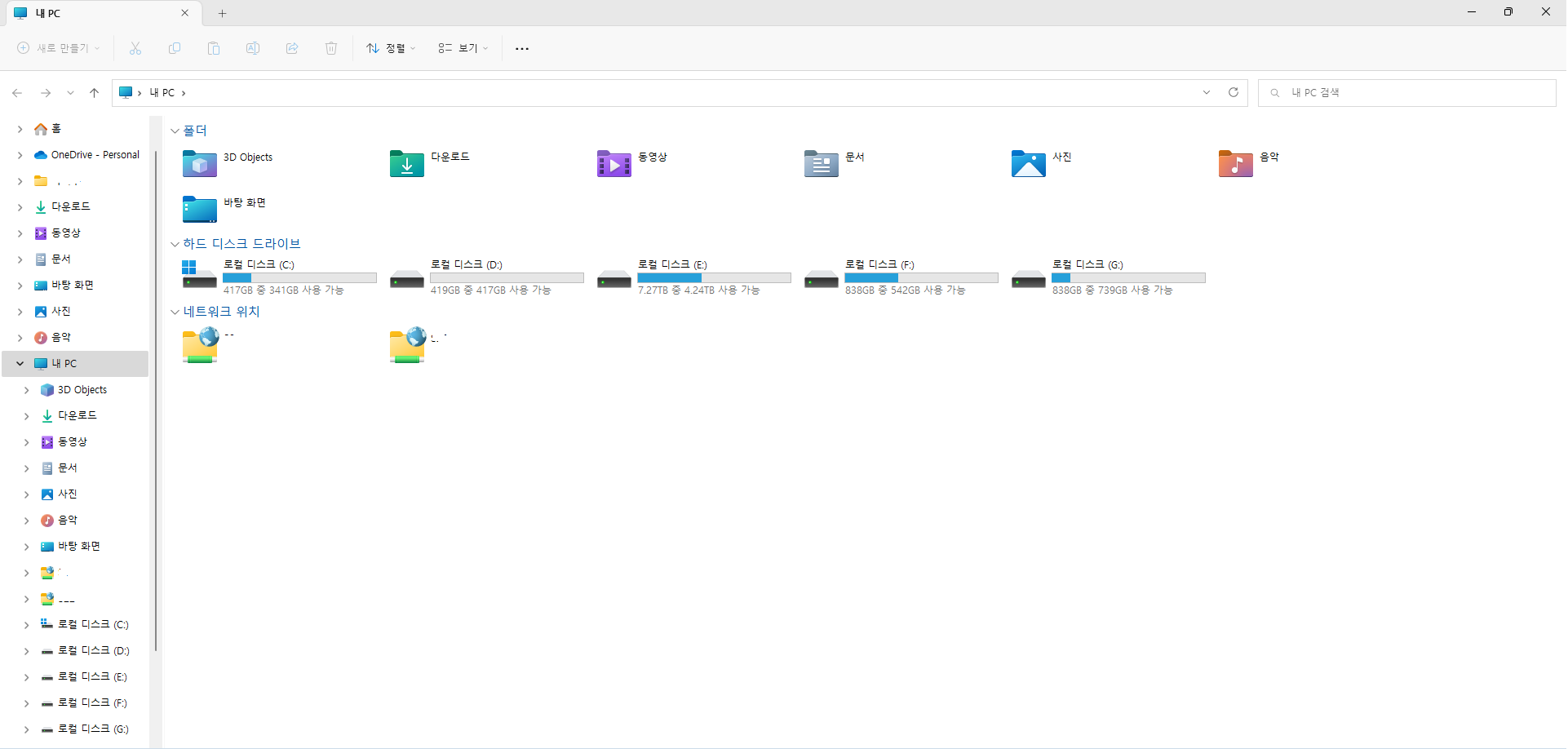Click the Rename icon in toolbar

253,48
